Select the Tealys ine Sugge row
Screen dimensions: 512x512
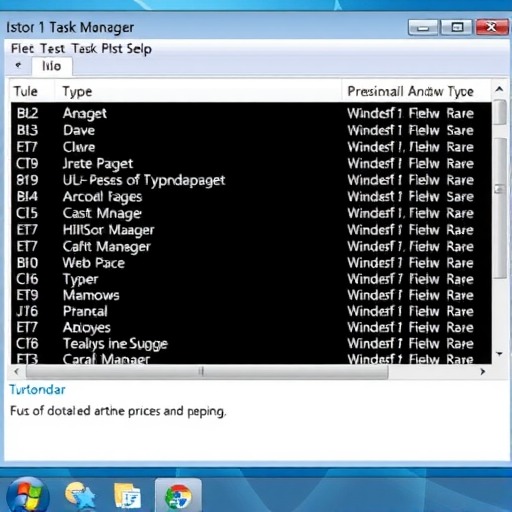251,344
